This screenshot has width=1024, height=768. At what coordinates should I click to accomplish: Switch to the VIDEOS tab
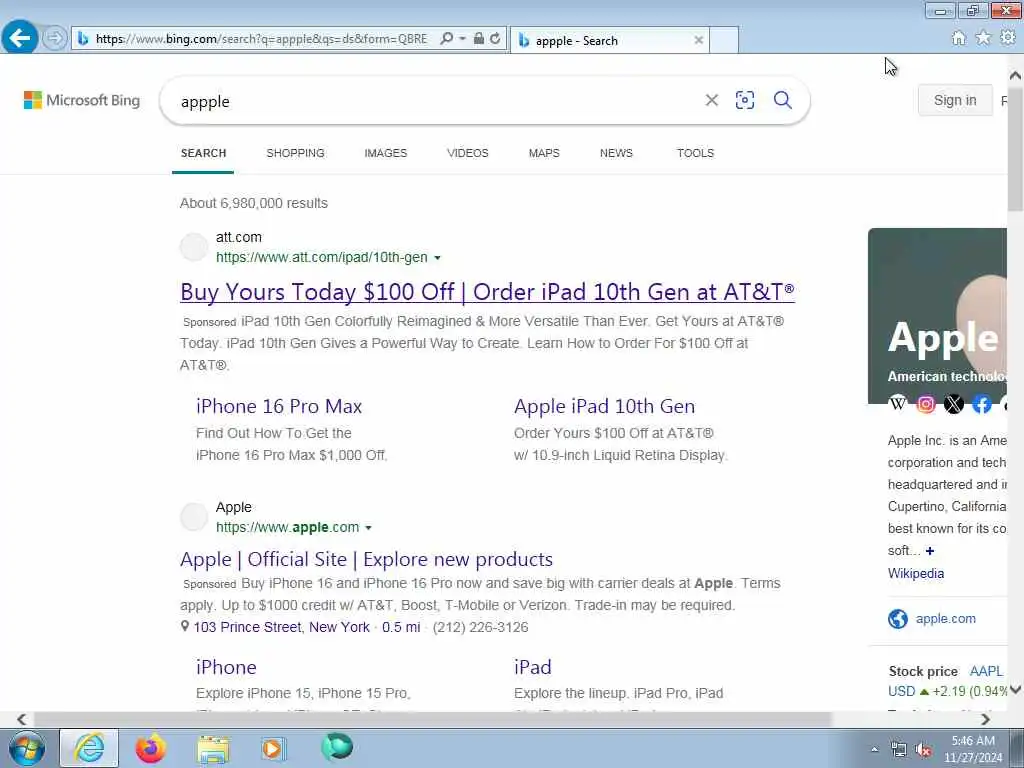(x=468, y=153)
